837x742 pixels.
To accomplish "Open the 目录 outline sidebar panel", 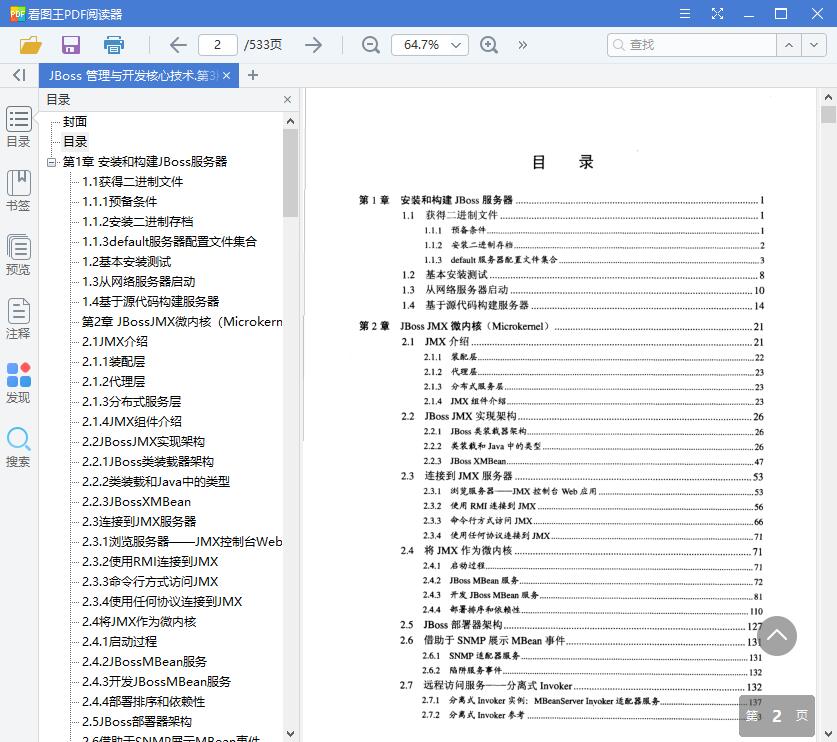I will [x=18, y=127].
